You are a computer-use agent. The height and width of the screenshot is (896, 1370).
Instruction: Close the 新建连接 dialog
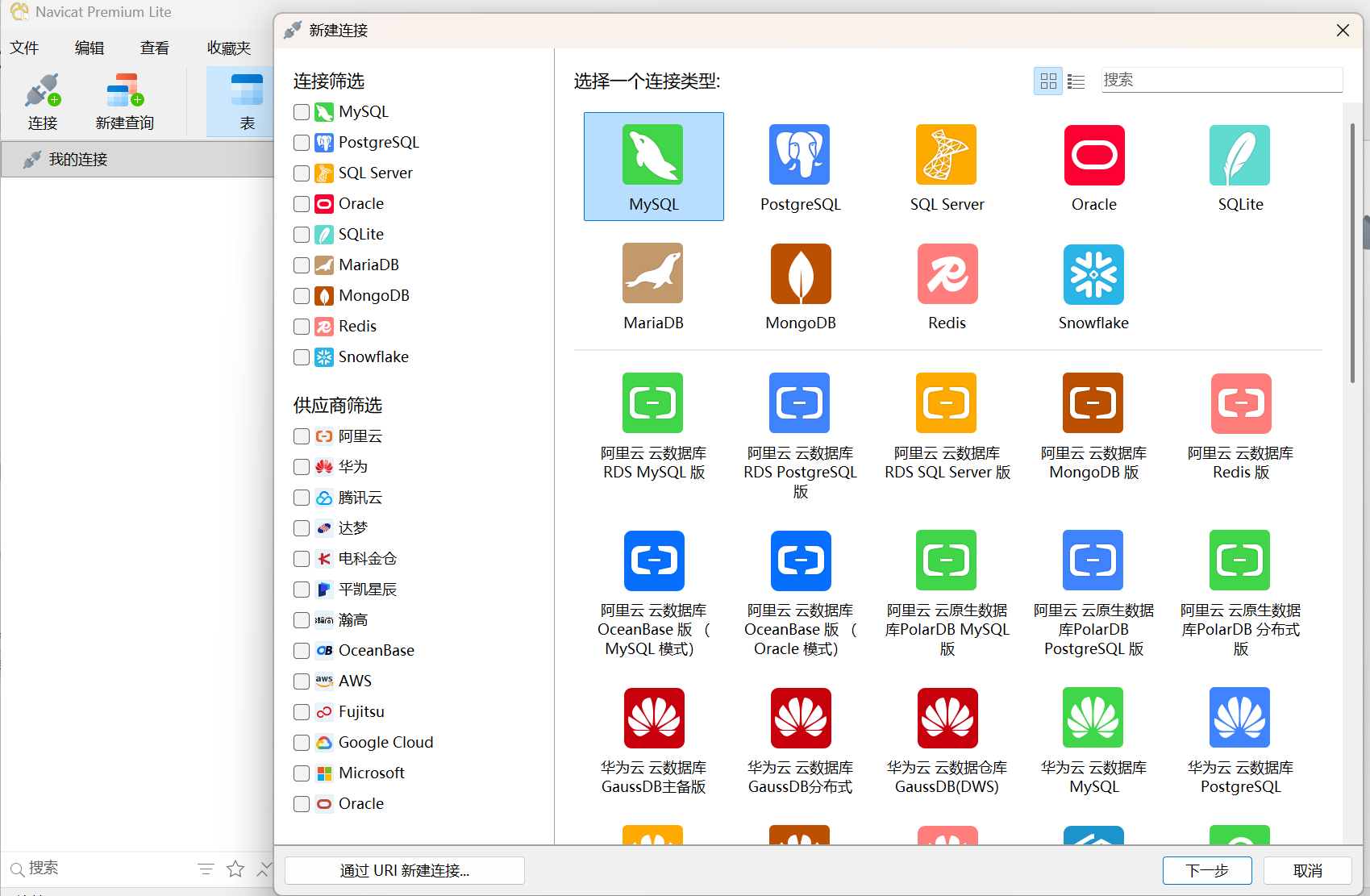1343,30
